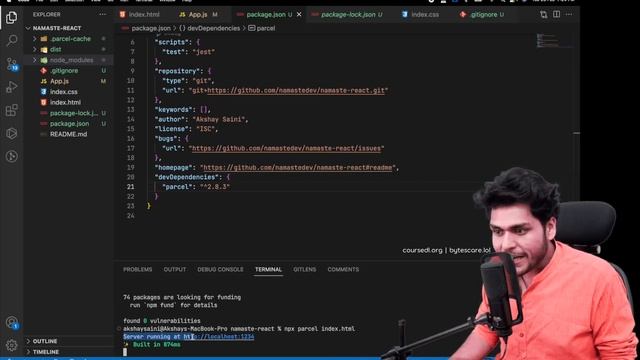
Task: Click the "parcel" key on line 21
Action: point(177,187)
